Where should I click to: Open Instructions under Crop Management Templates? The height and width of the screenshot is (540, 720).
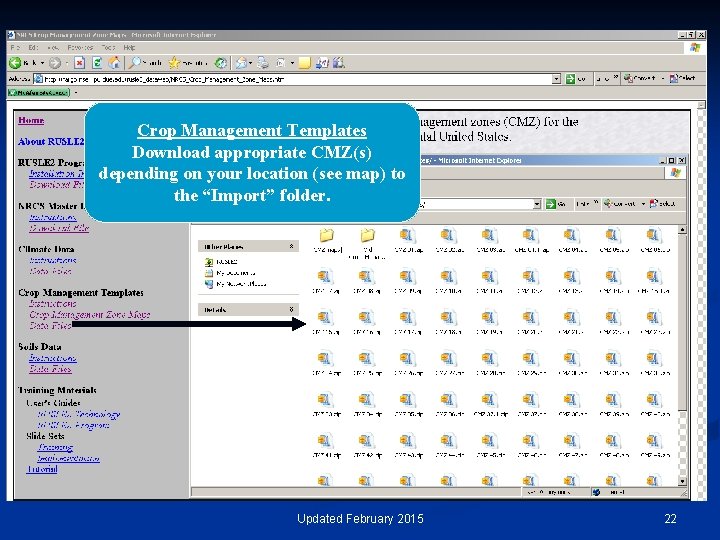[52, 304]
